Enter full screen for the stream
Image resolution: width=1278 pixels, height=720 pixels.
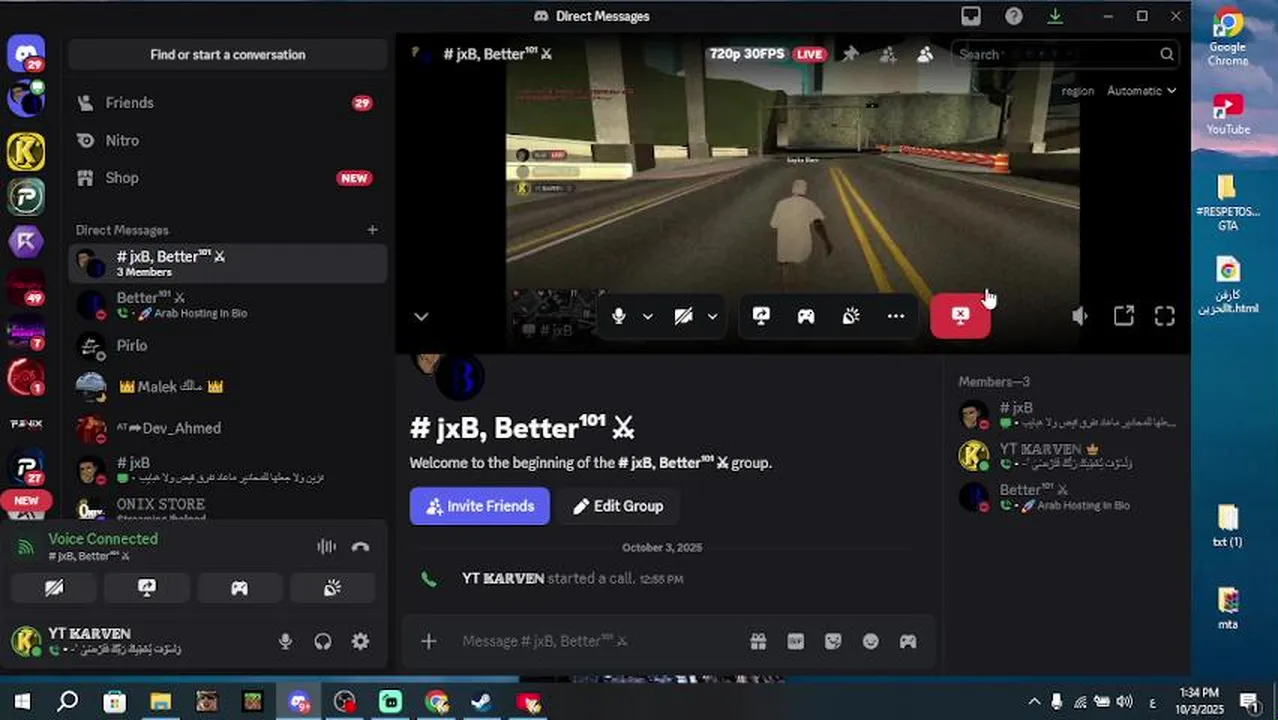coord(1165,316)
